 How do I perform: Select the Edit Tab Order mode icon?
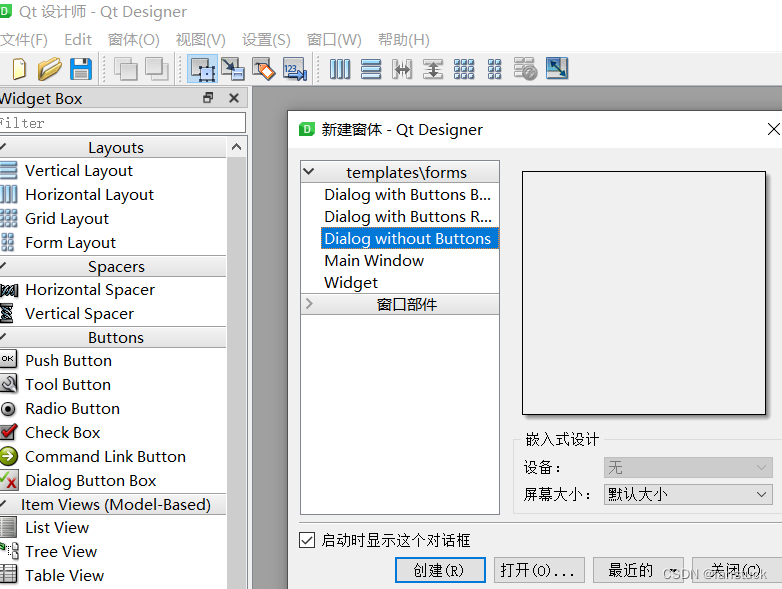(294, 69)
